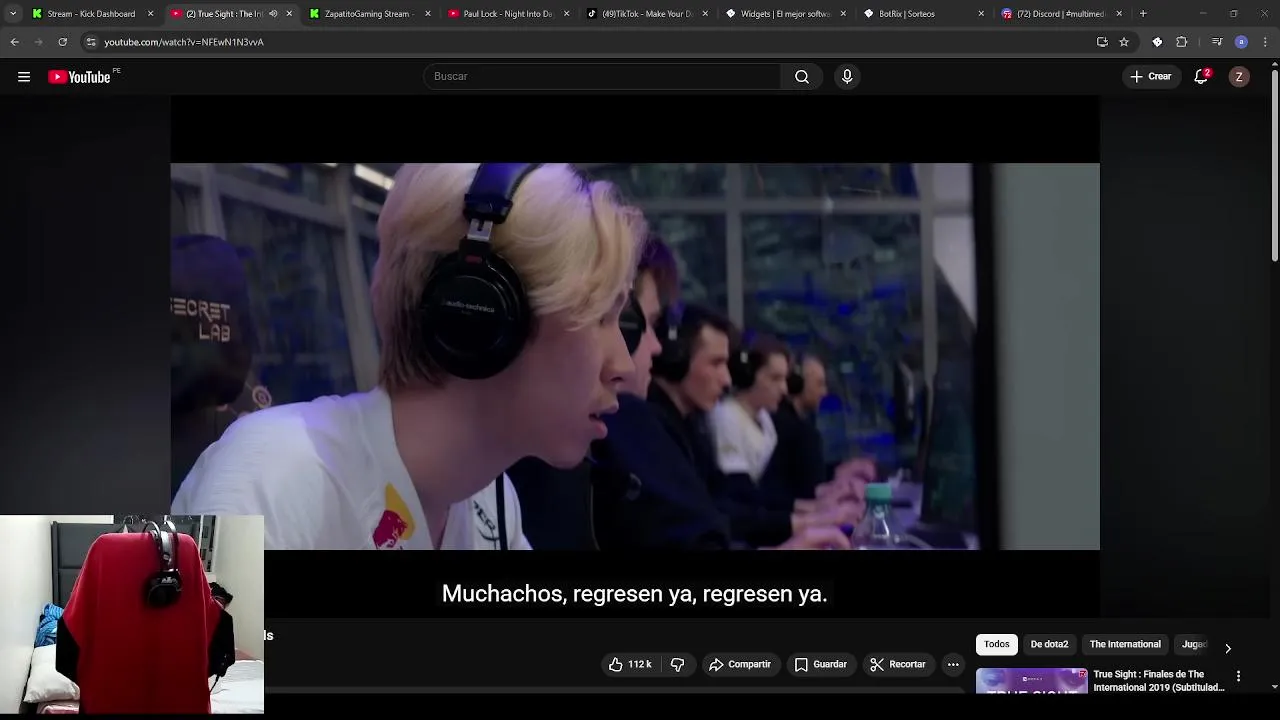Run search with the magnifier button
The width and height of the screenshot is (1280, 720).
tap(802, 76)
